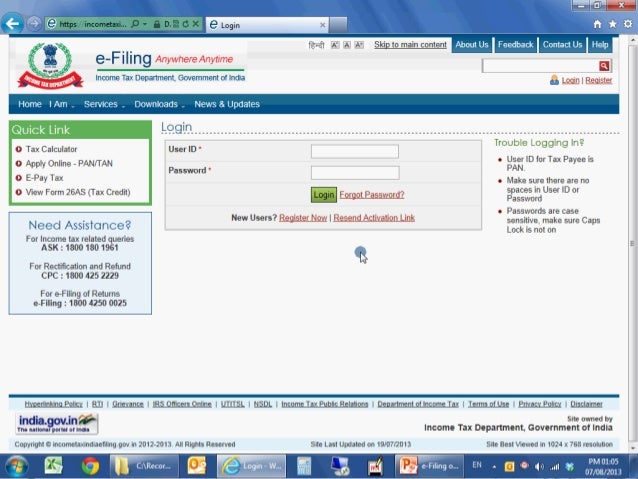
Task: Open the Contact Us tab
Action: pyautogui.click(x=562, y=45)
